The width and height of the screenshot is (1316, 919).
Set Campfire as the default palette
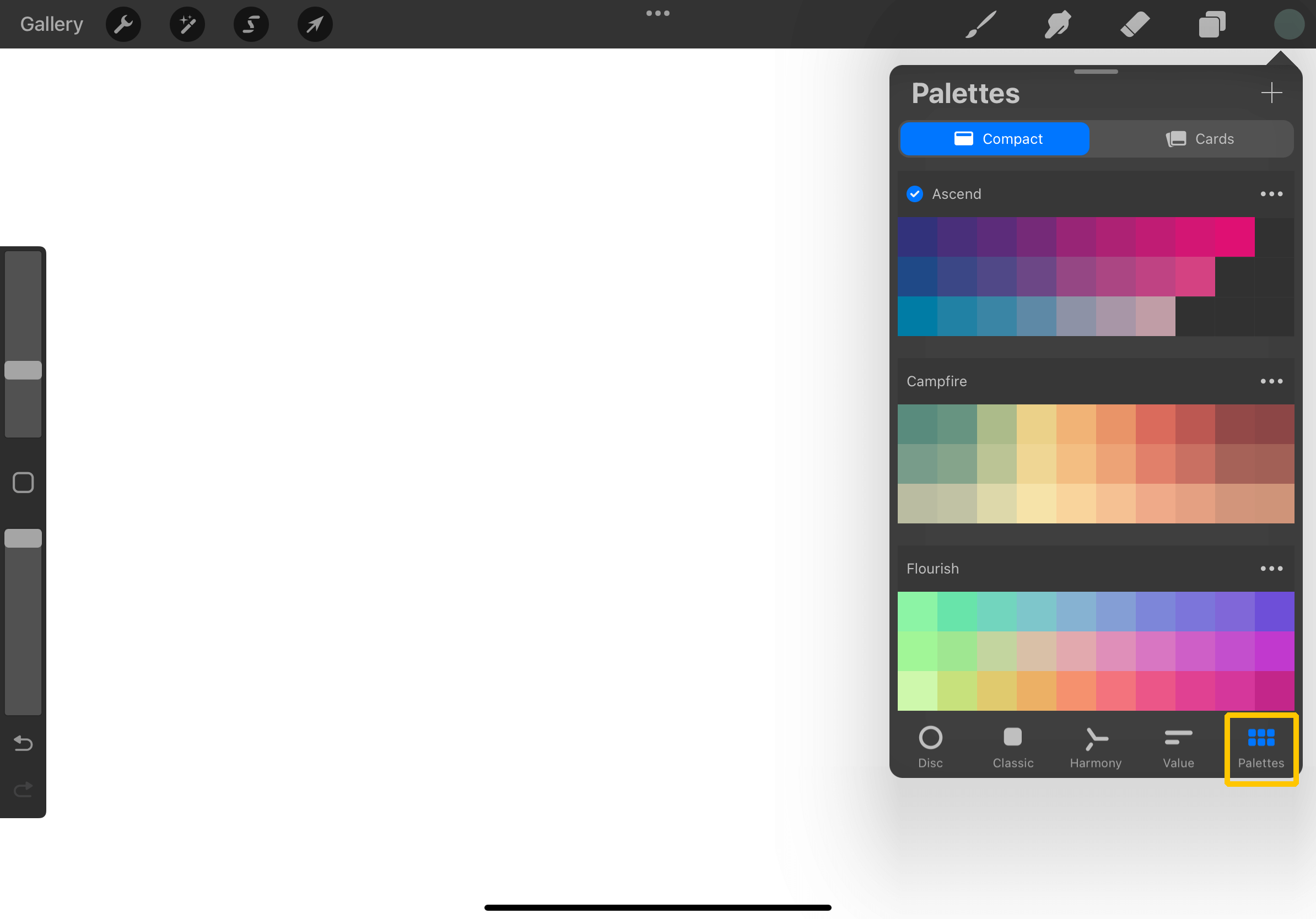[x=936, y=381]
